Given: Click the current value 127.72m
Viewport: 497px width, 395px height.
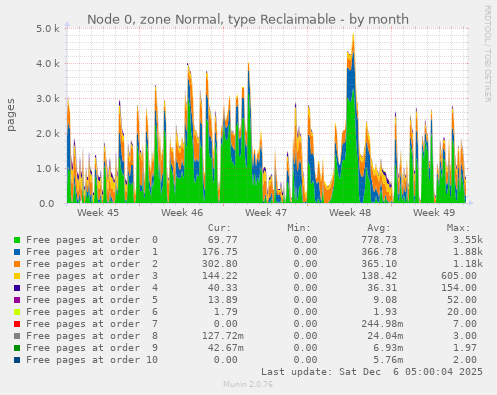Looking at the screenshot, I should pos(223,336).
